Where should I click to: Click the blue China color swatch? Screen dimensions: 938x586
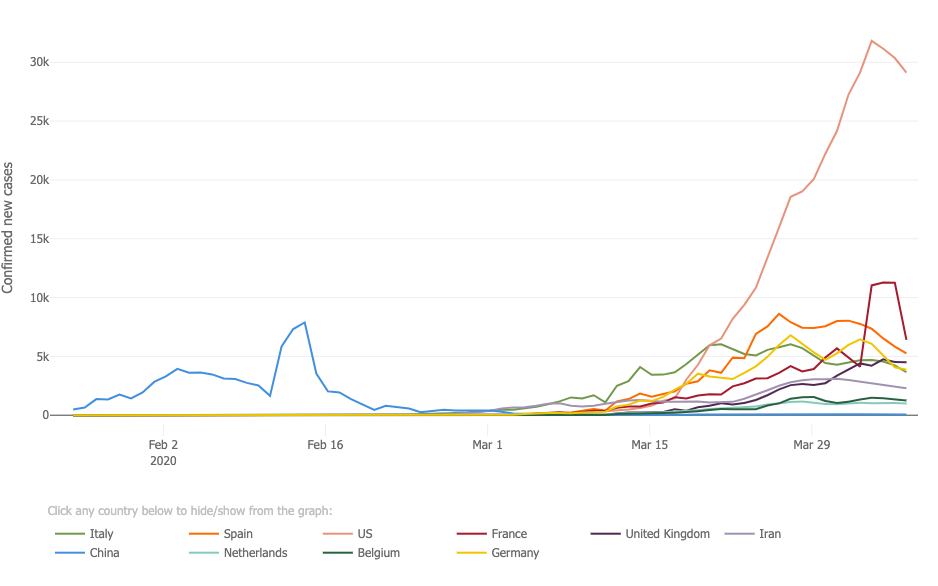point(68,553)
